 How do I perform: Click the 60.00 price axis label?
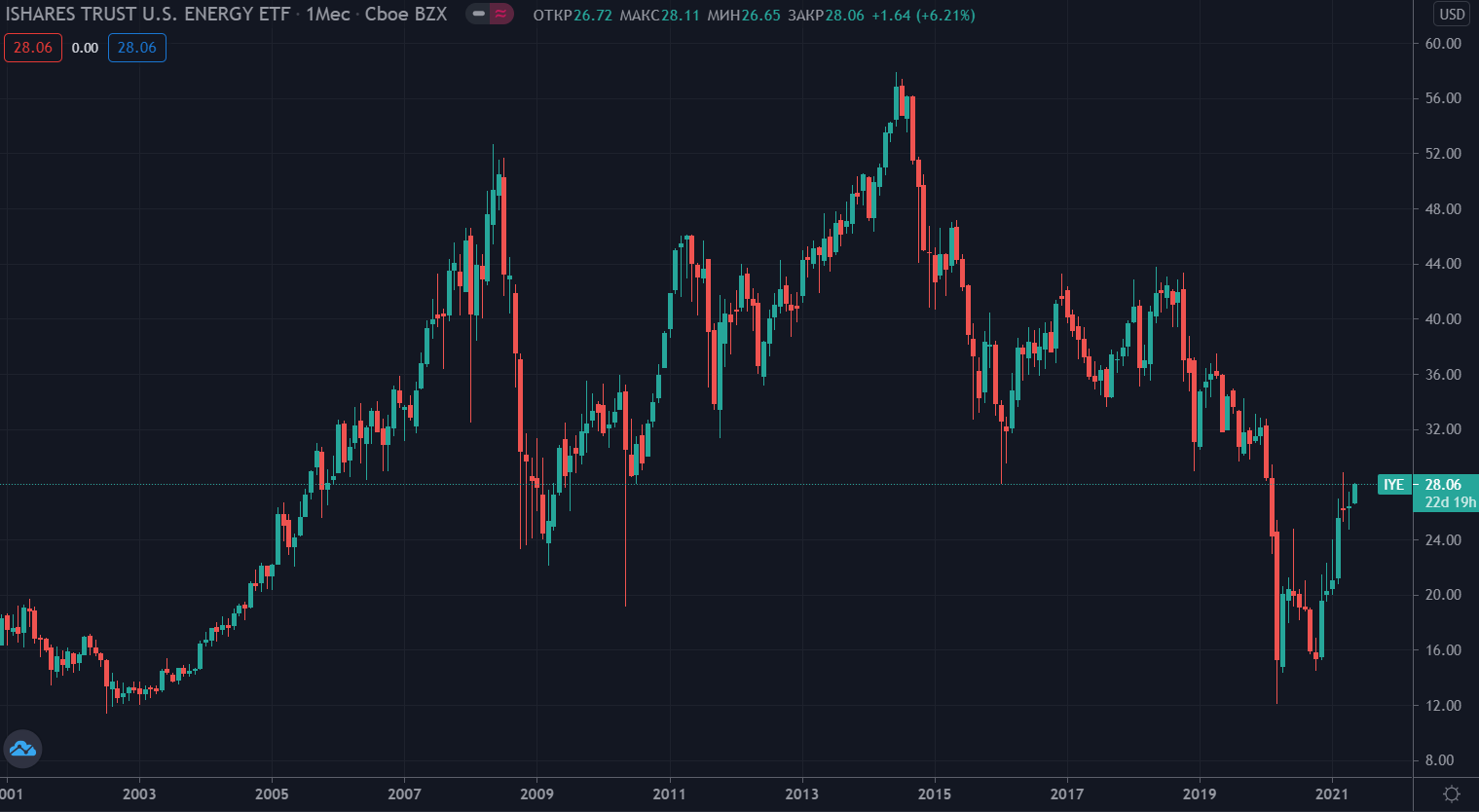1443,44
